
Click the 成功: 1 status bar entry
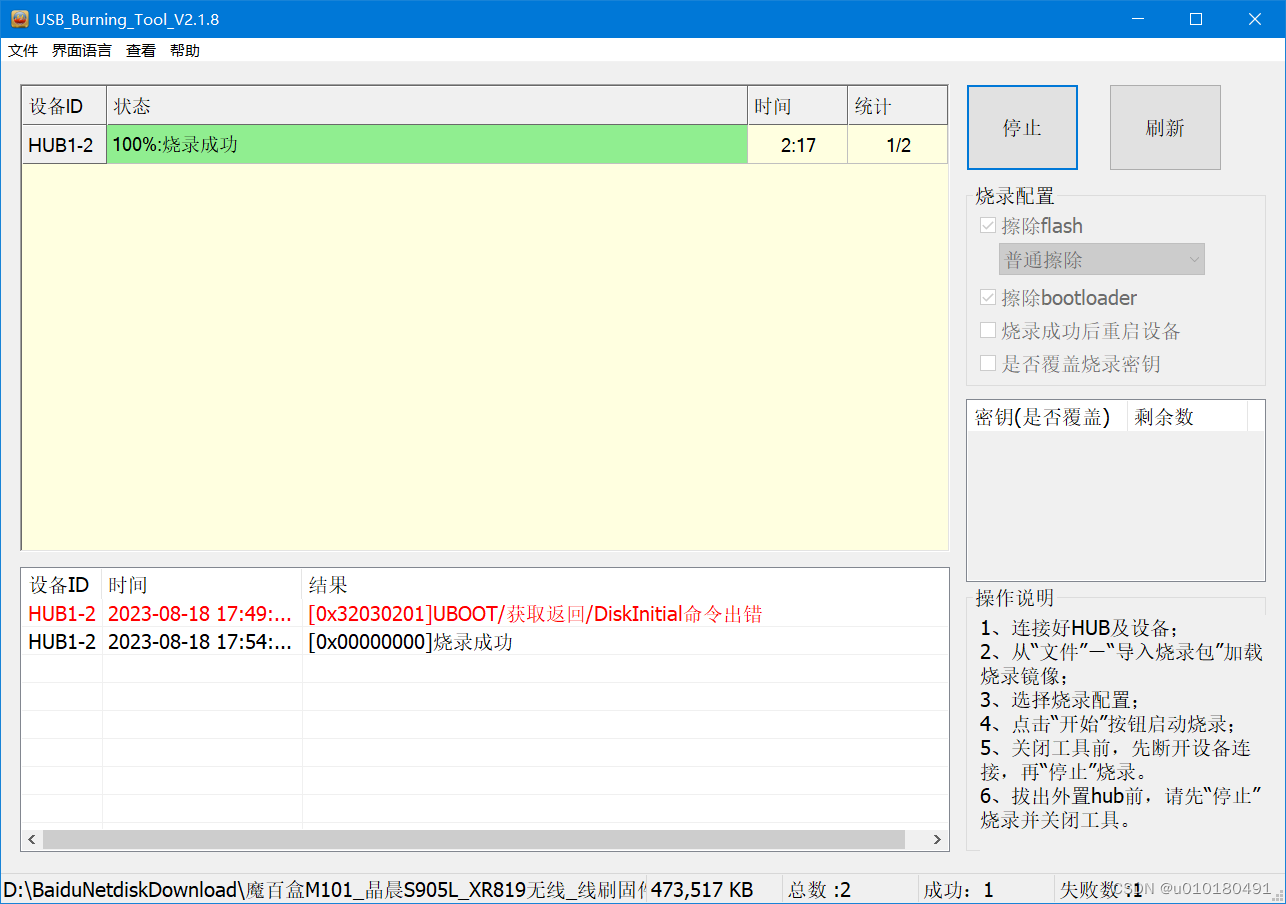(x=958, y=889)
